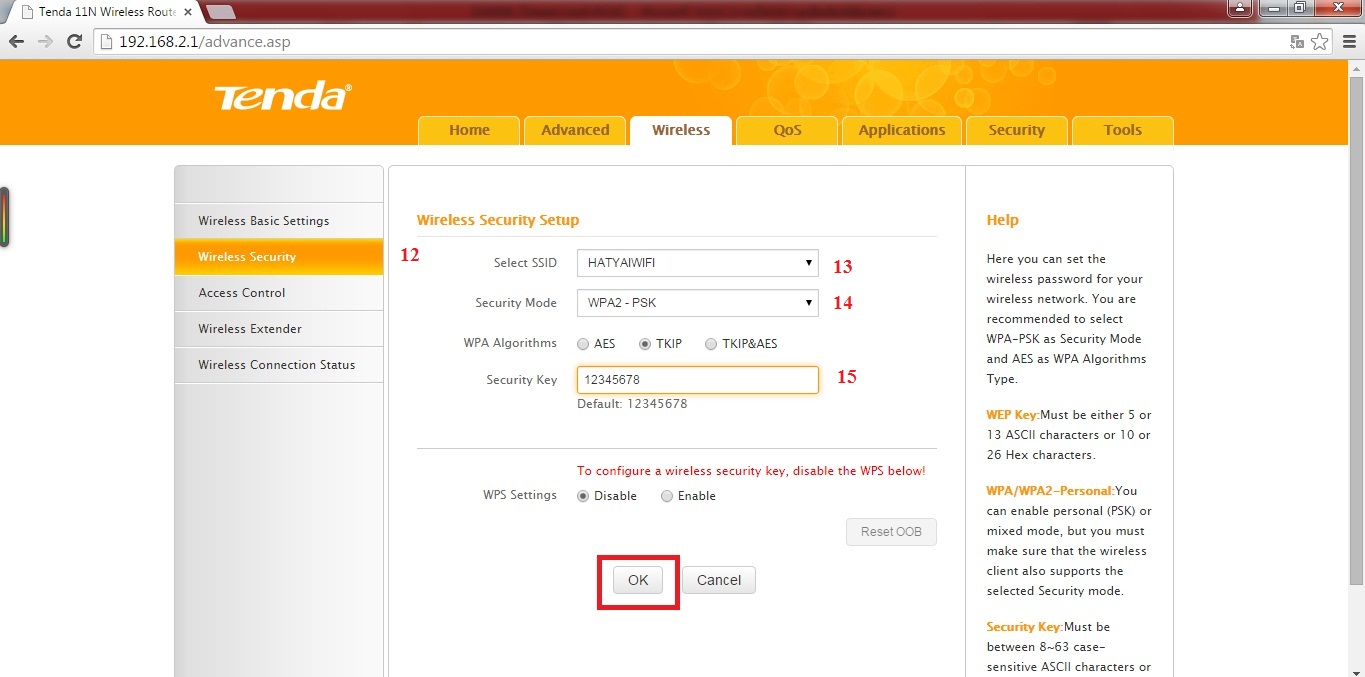Go back to the previous browser page

17,42
